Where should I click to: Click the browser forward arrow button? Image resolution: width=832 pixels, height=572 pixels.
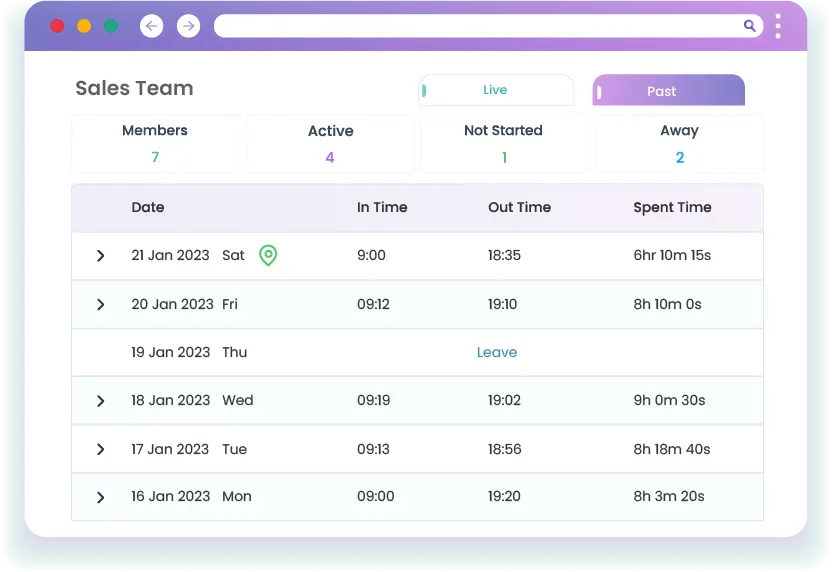[188, 26]
